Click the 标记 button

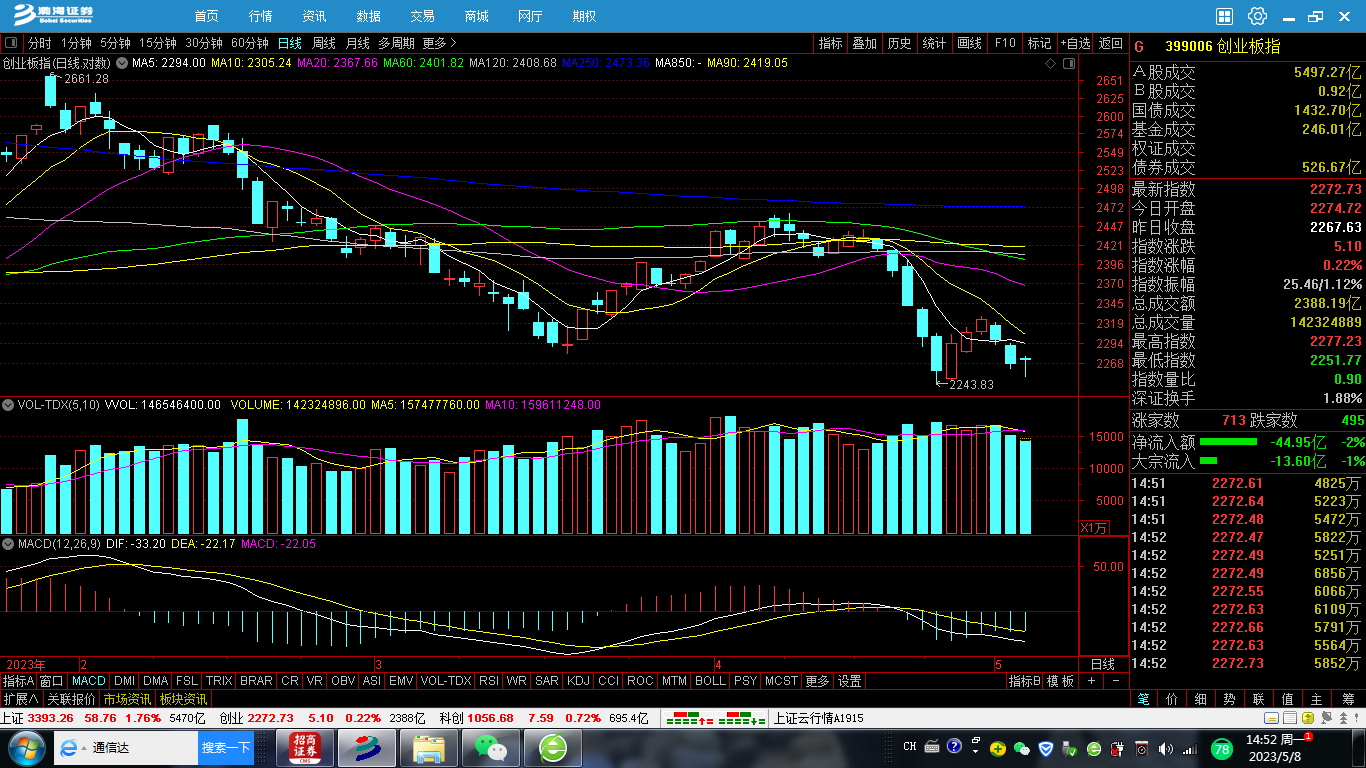click(x=1039, y=43)
